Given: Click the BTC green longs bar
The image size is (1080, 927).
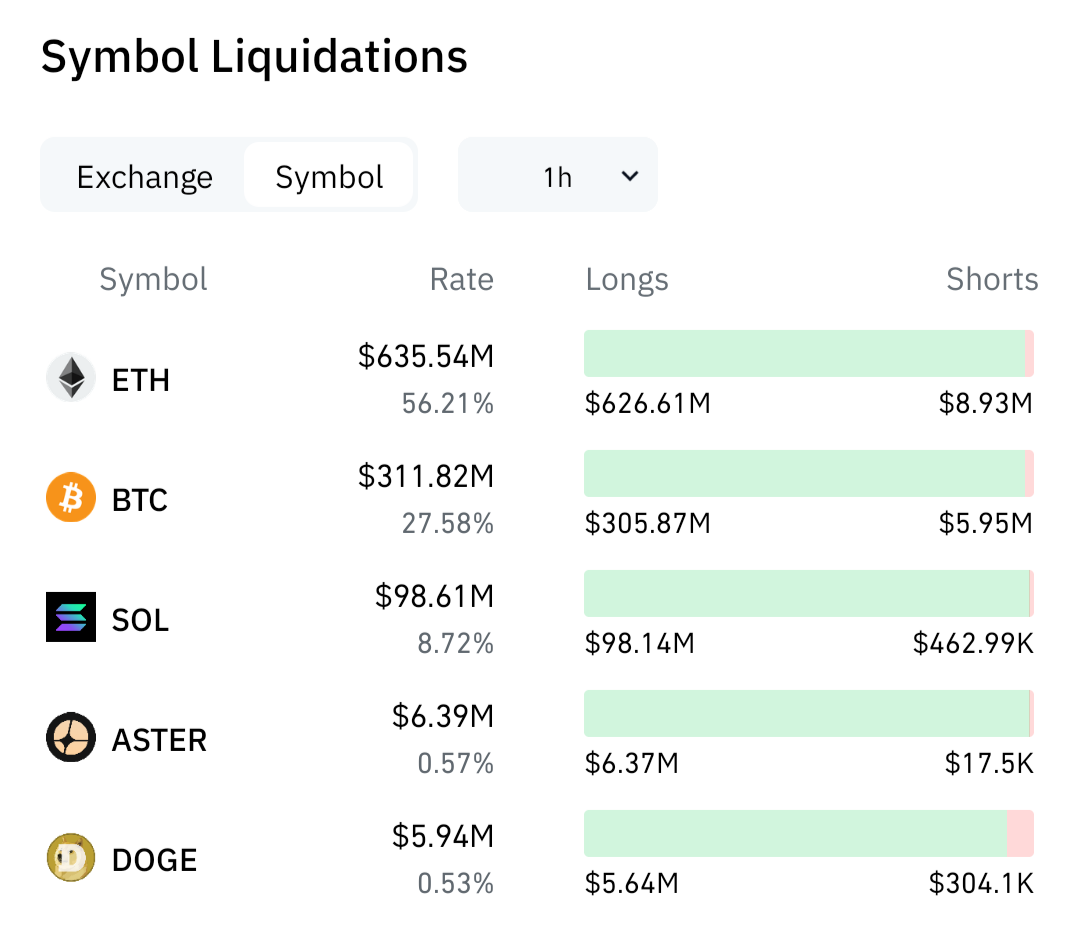Looking at the screenshot, I should [x=804, y=473].
